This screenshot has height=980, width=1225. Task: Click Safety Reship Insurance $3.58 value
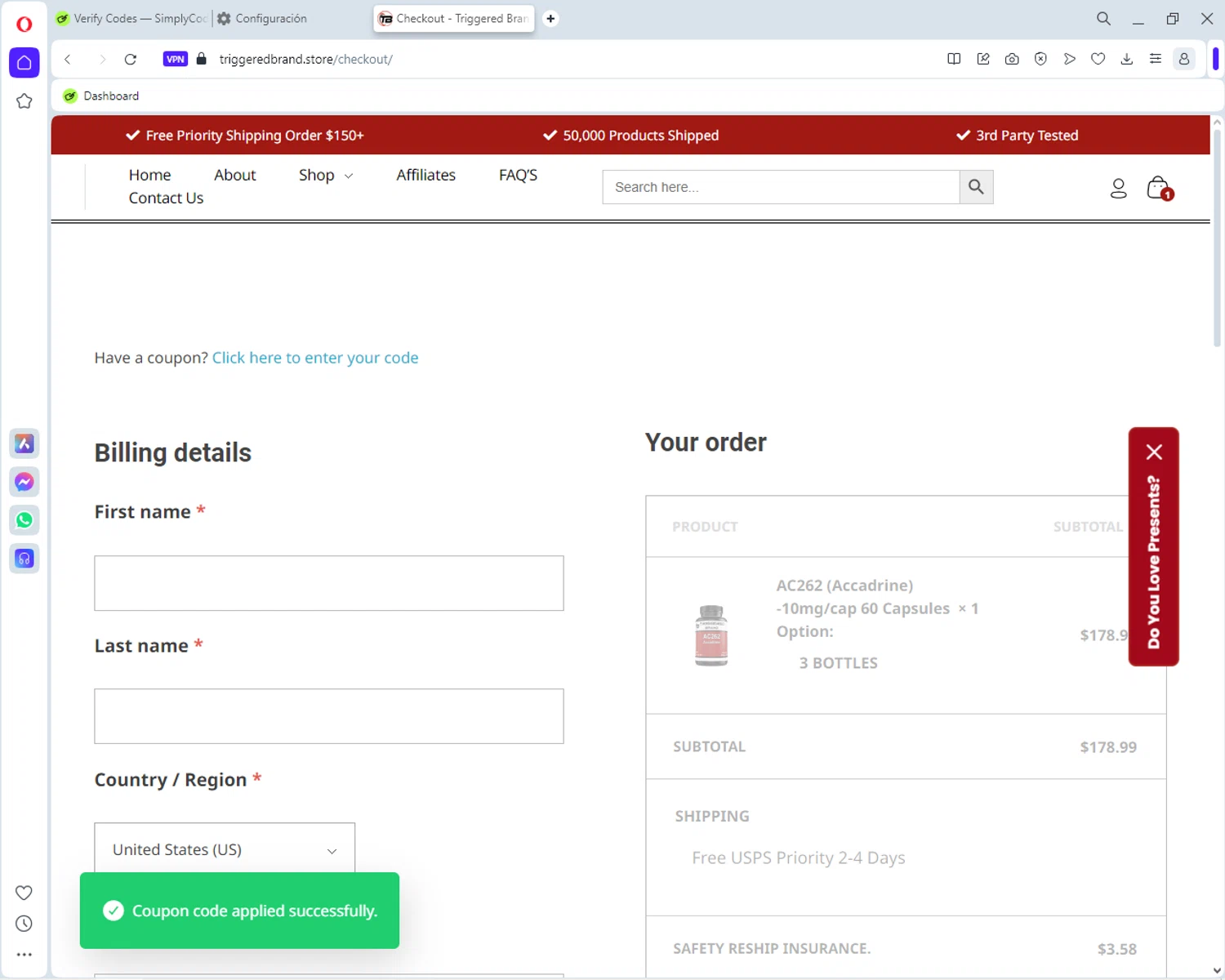tap(1117, 949)
